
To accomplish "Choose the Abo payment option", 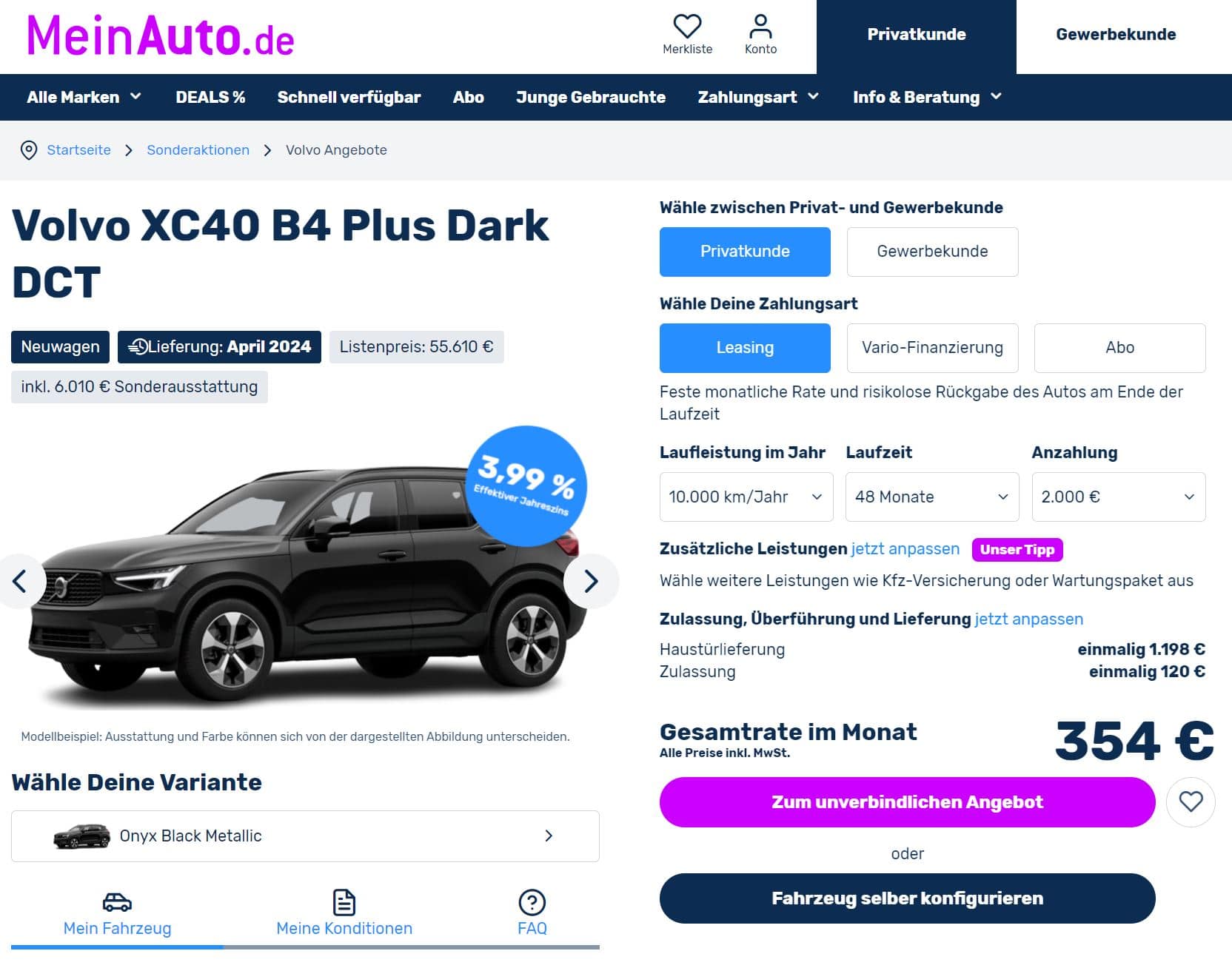I will (x=1119, y=348).
